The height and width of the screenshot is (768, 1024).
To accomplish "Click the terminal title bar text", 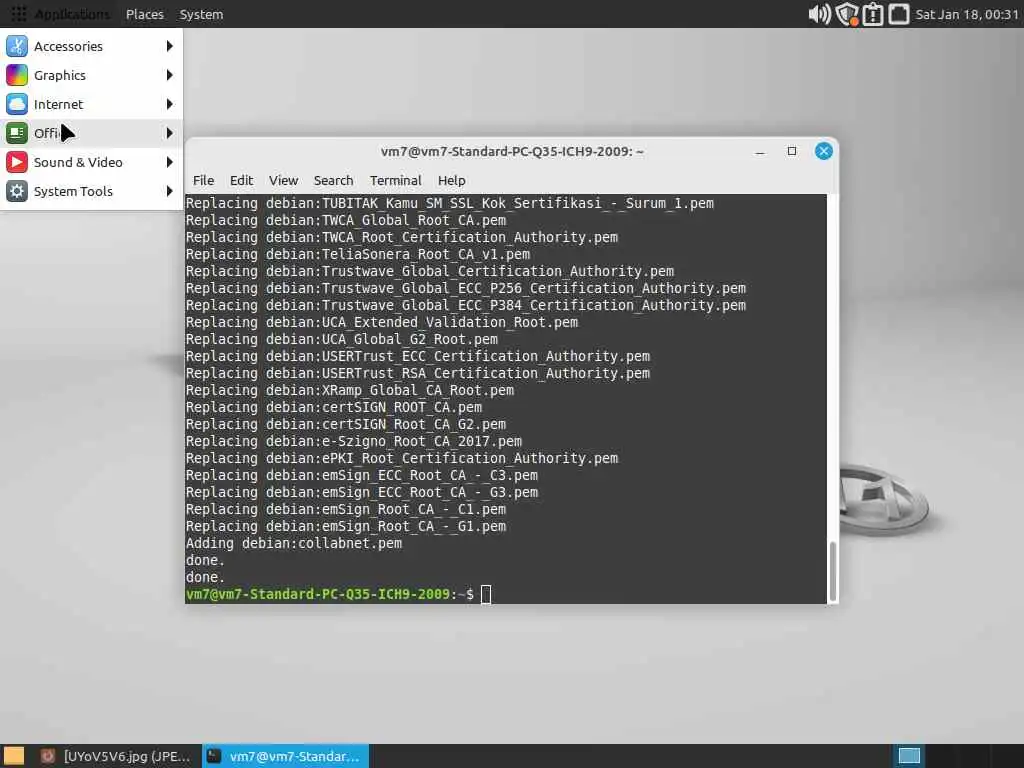I will [512, 152].
